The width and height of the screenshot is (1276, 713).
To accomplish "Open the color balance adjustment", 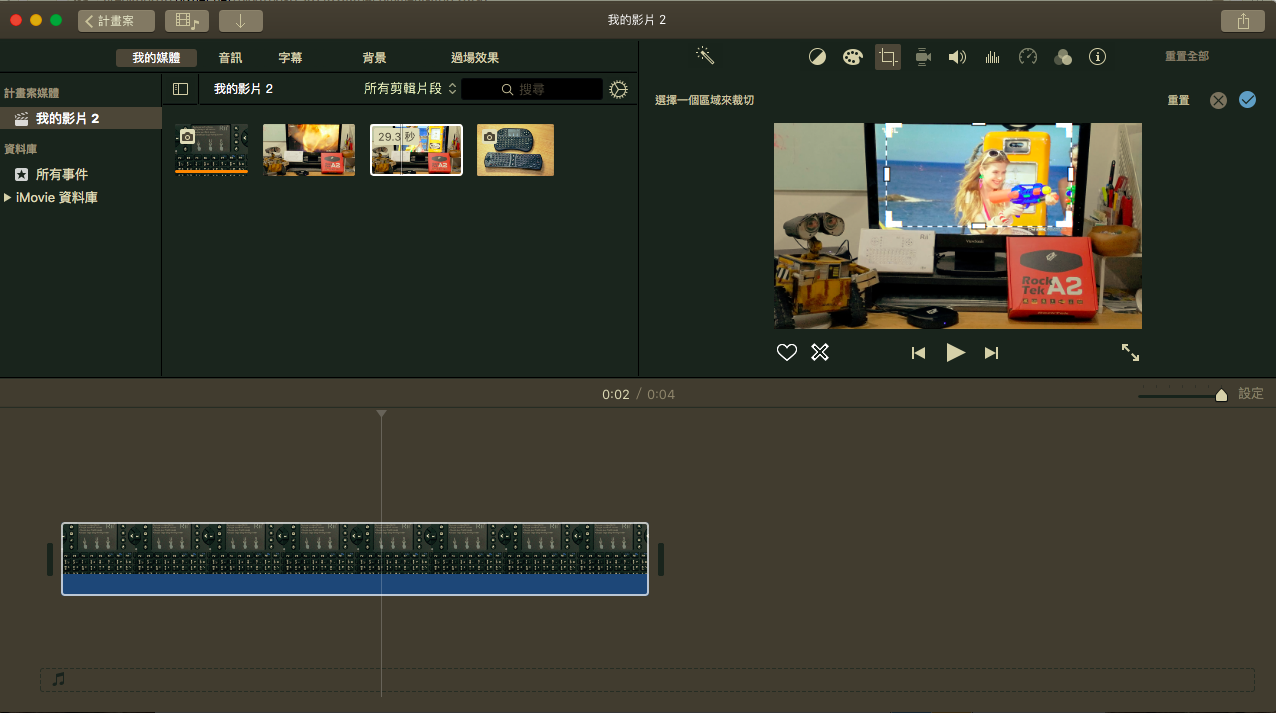I will tap(817, 57).
